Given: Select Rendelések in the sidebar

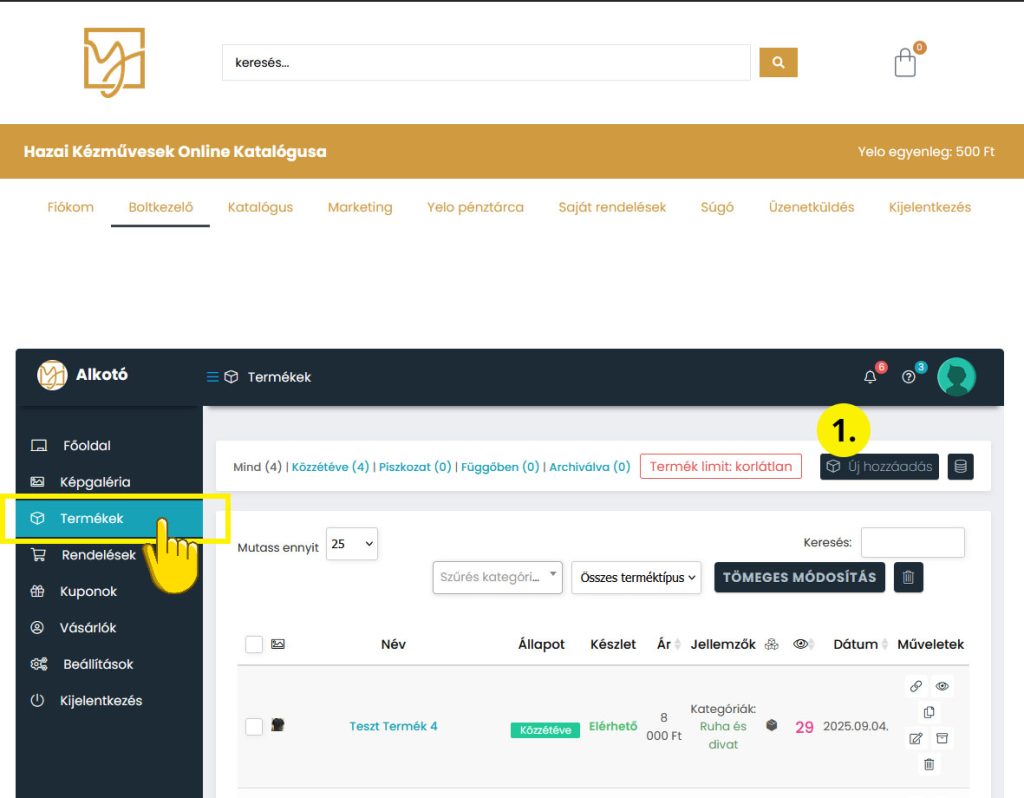Looking at the screenshot, I should pos(98,555).
